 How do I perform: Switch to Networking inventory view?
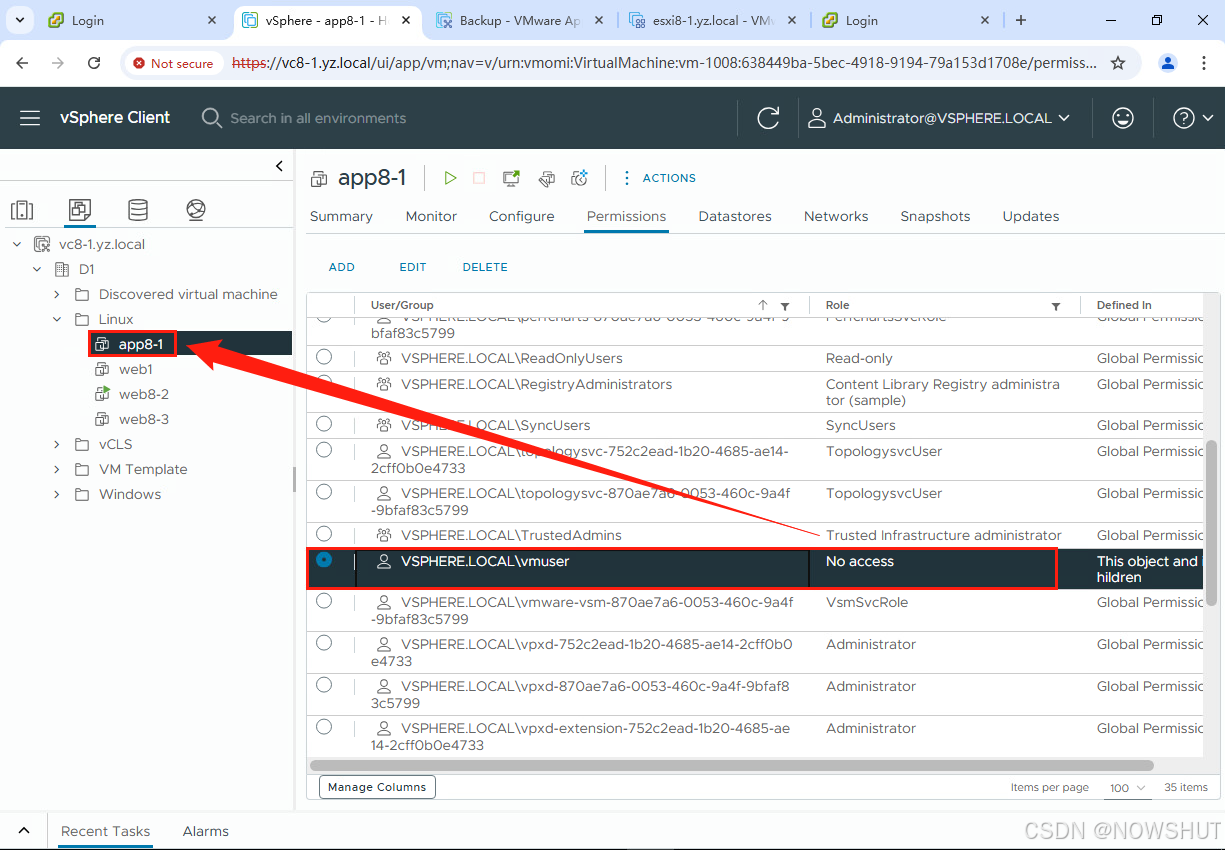pyautogui.click(x=196, y=210)
